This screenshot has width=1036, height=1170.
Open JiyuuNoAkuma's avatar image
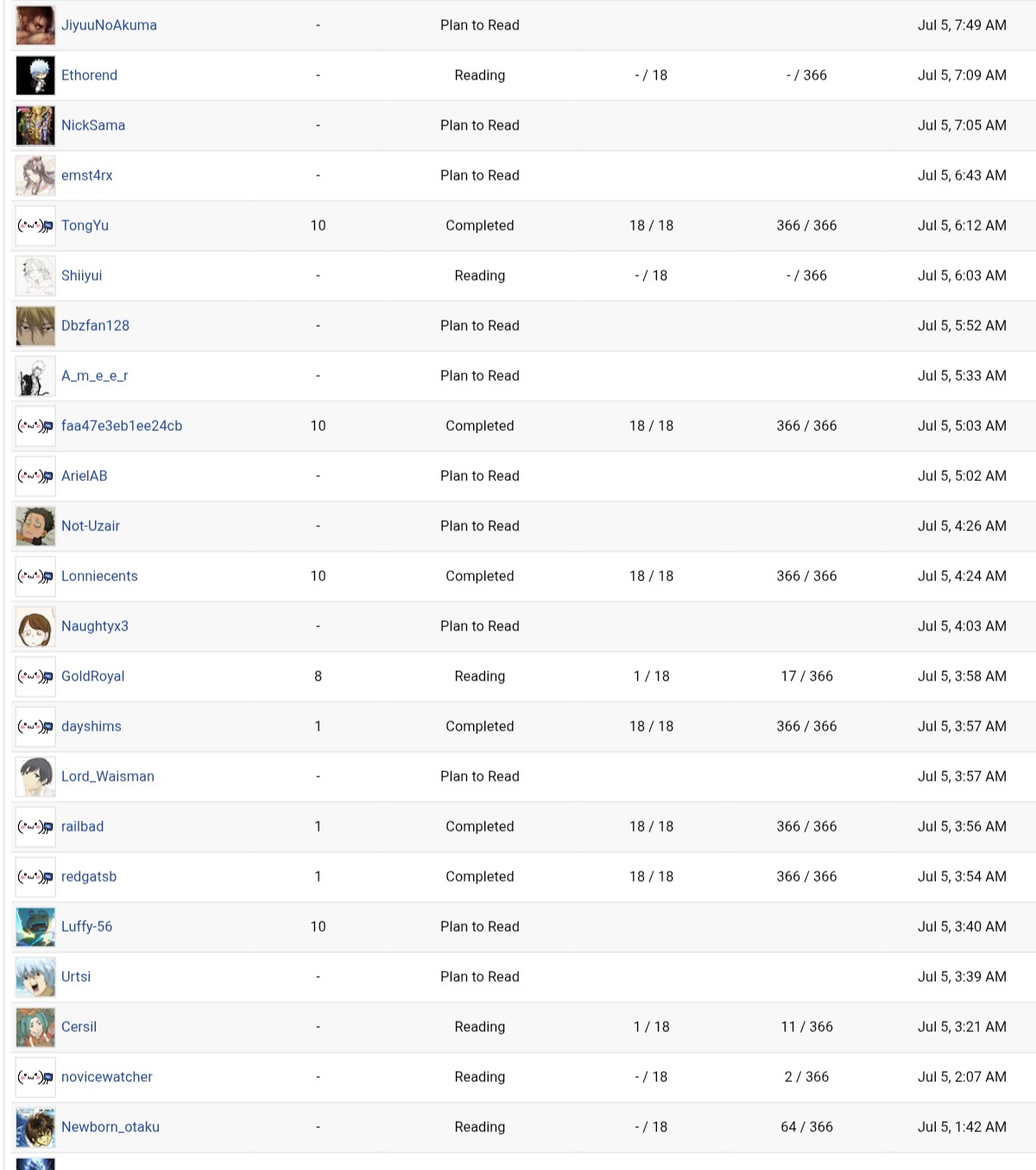tap(35, 26)
